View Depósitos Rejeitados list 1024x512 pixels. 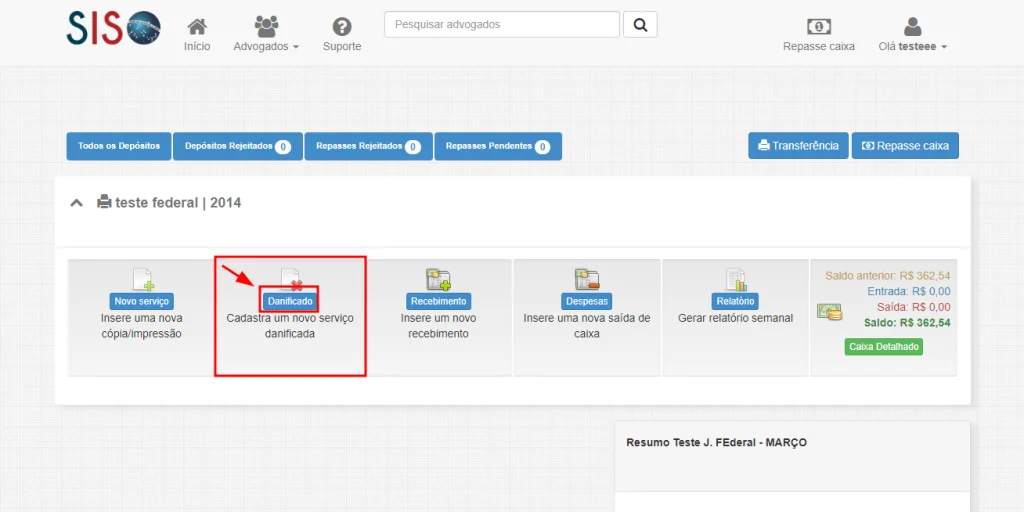tap(238, 146)
